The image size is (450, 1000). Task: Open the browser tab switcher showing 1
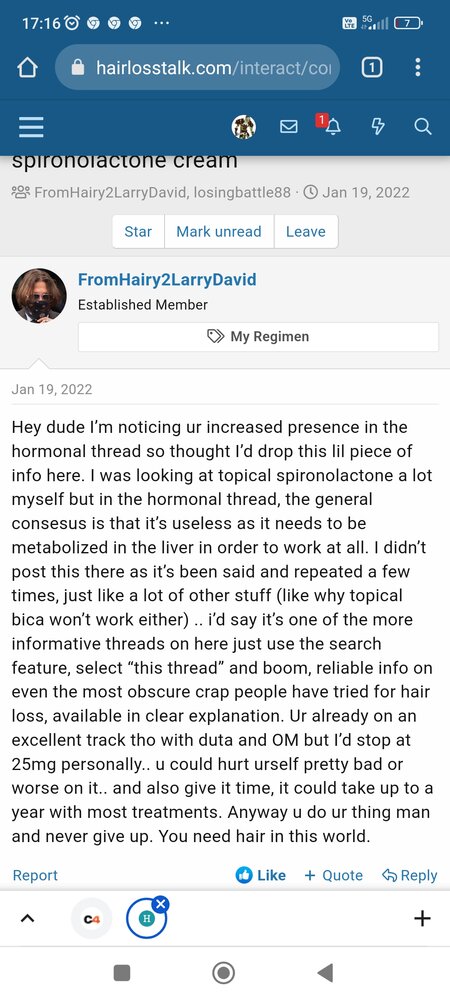coord(372,67)
